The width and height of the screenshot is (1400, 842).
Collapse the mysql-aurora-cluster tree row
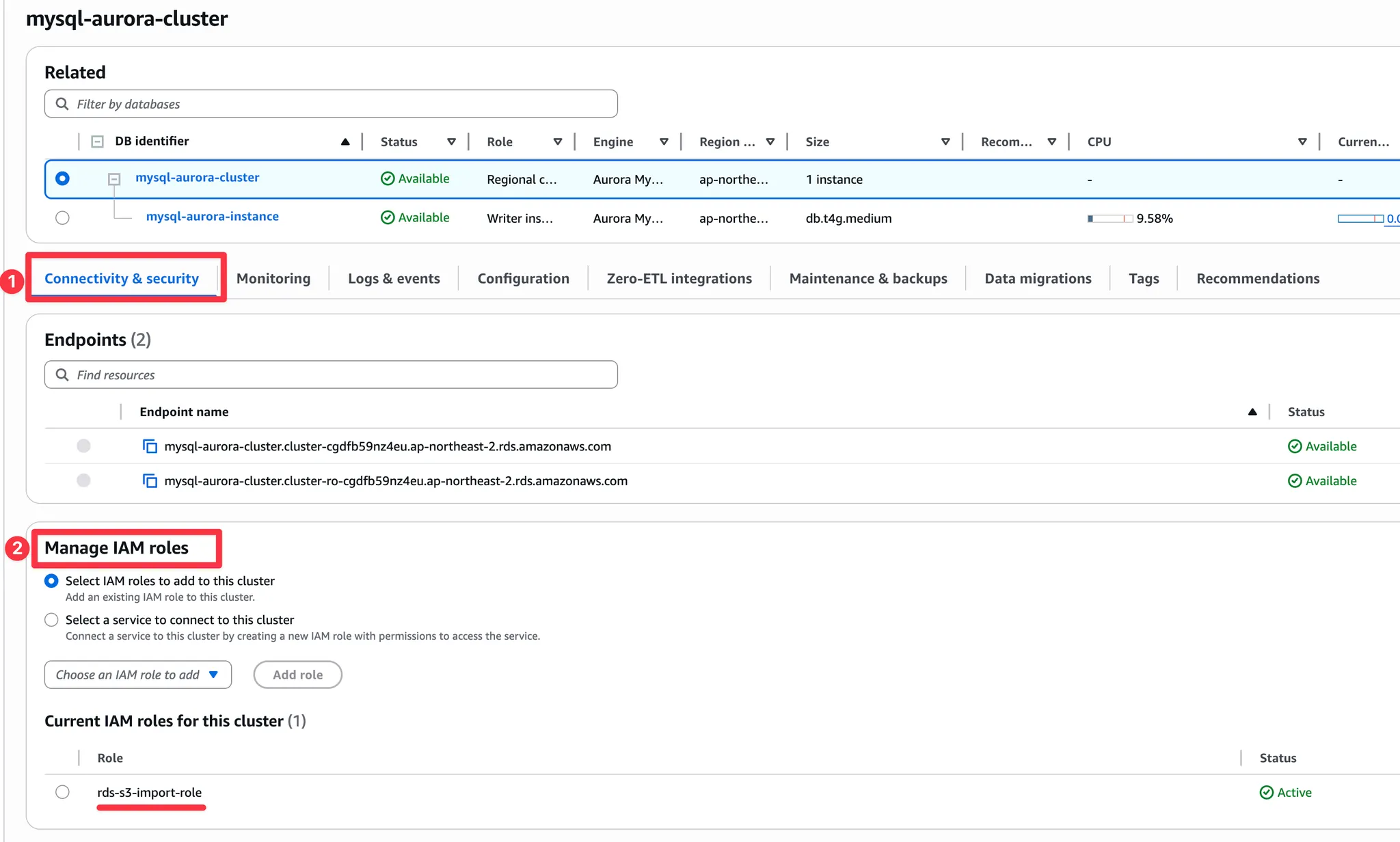pos(114,179)
